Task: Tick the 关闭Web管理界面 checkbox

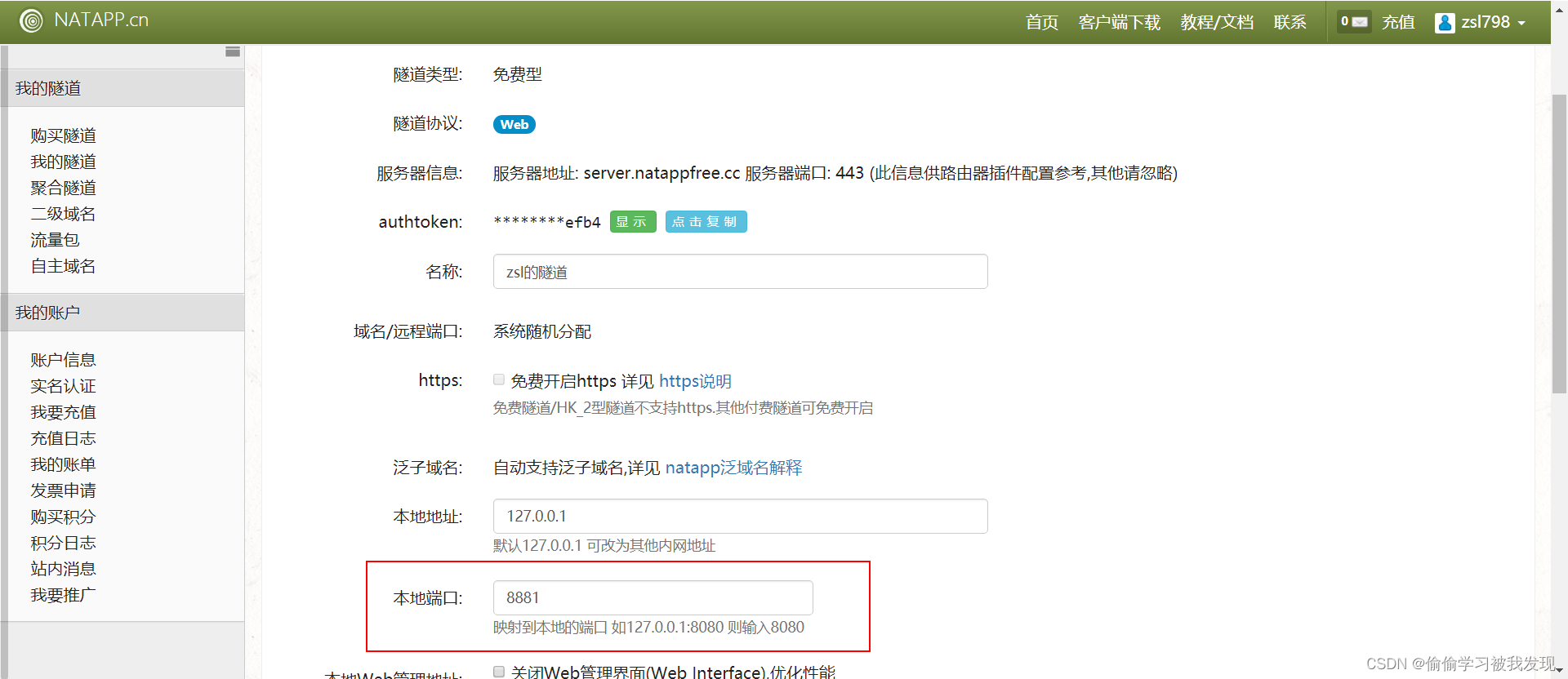Action: (x=499, y=671)
